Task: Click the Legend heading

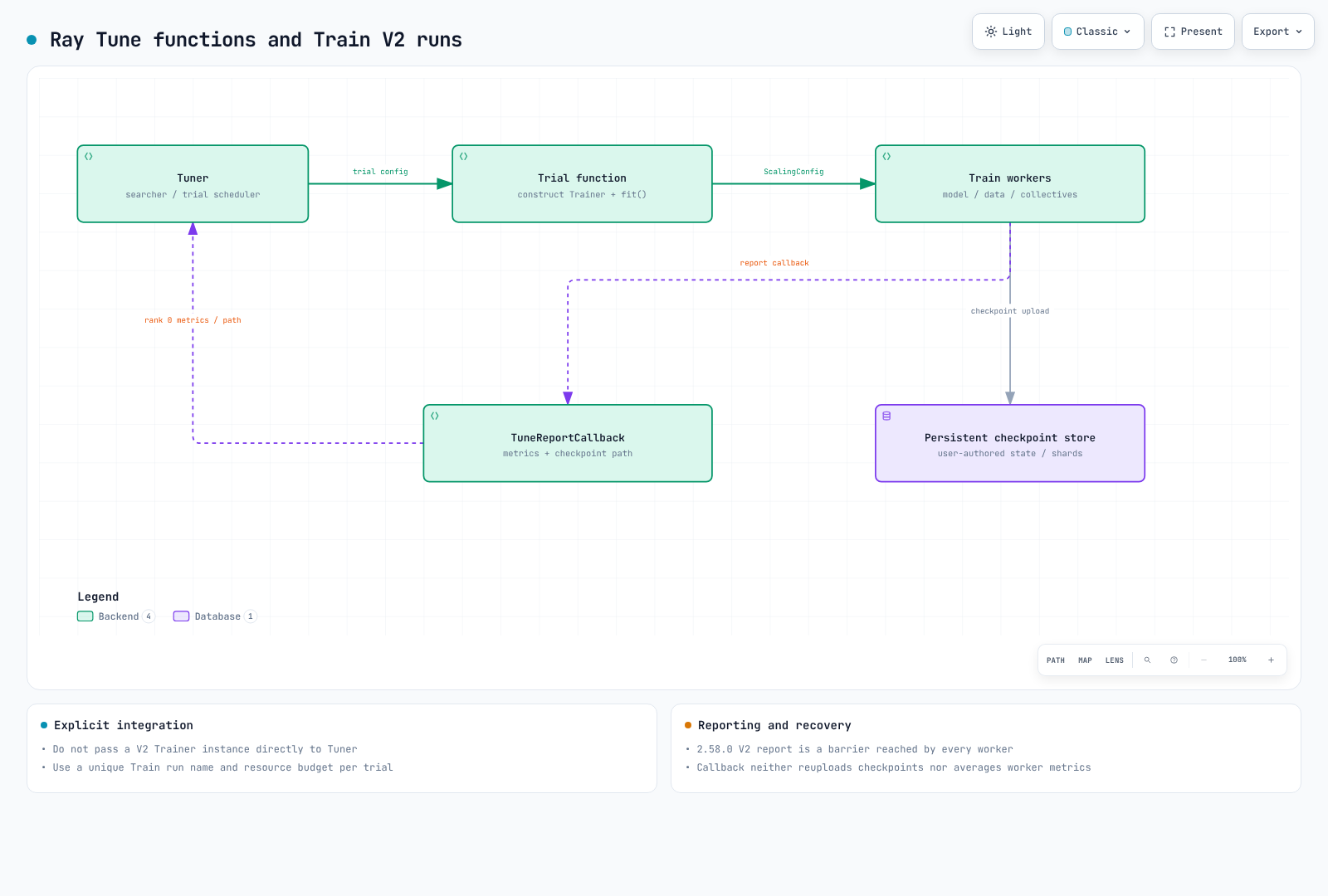Action: coord(98,597)
